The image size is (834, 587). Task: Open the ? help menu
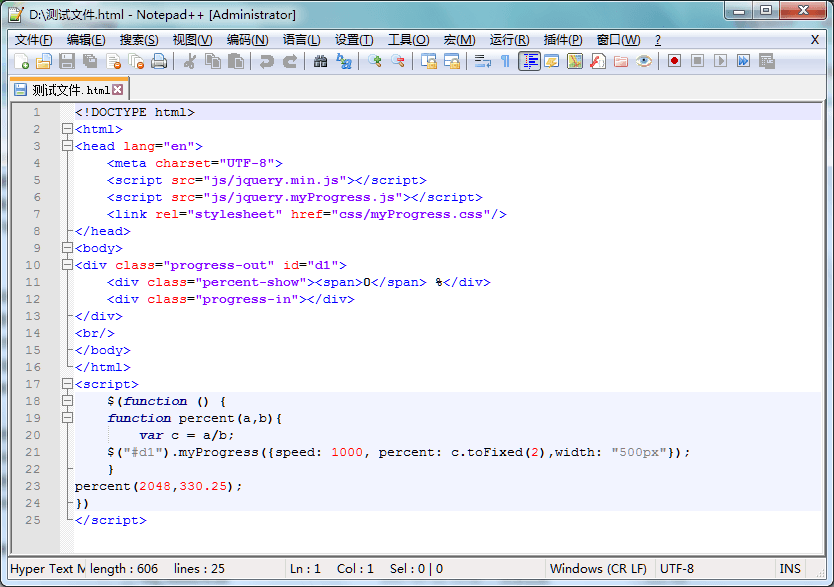coord(658,40)
